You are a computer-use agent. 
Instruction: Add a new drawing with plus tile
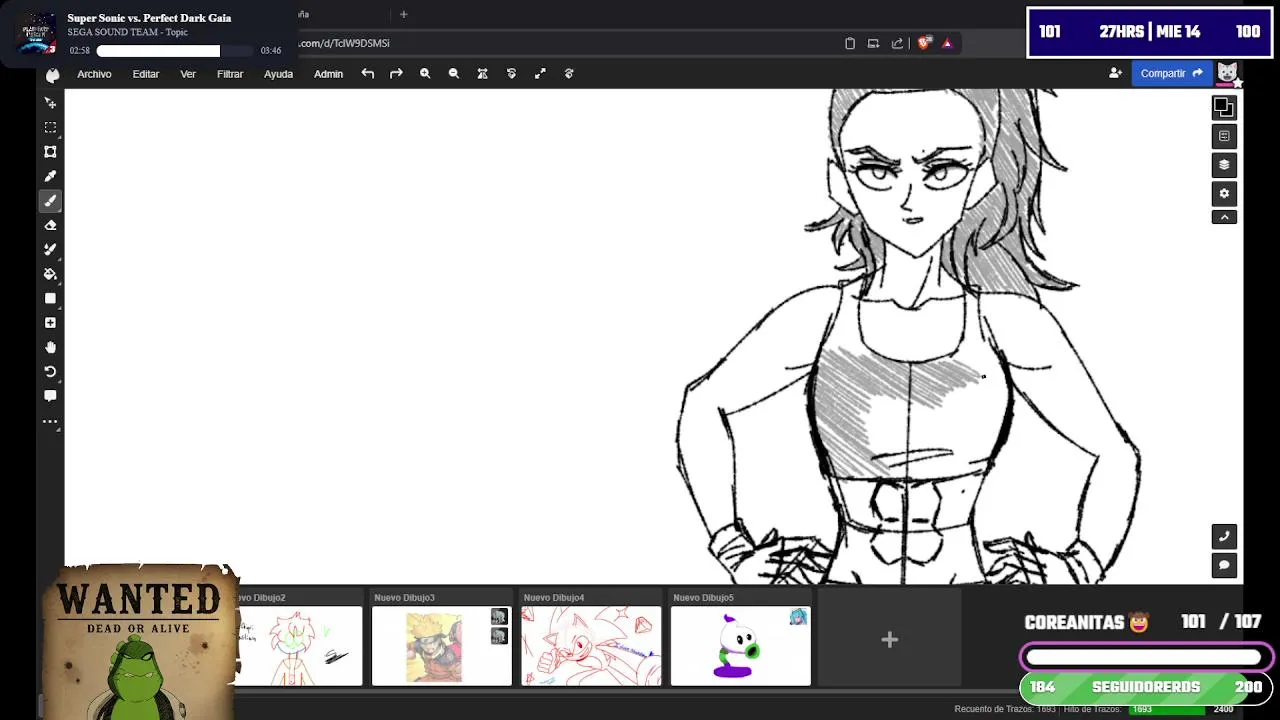(x=889, y=640)
